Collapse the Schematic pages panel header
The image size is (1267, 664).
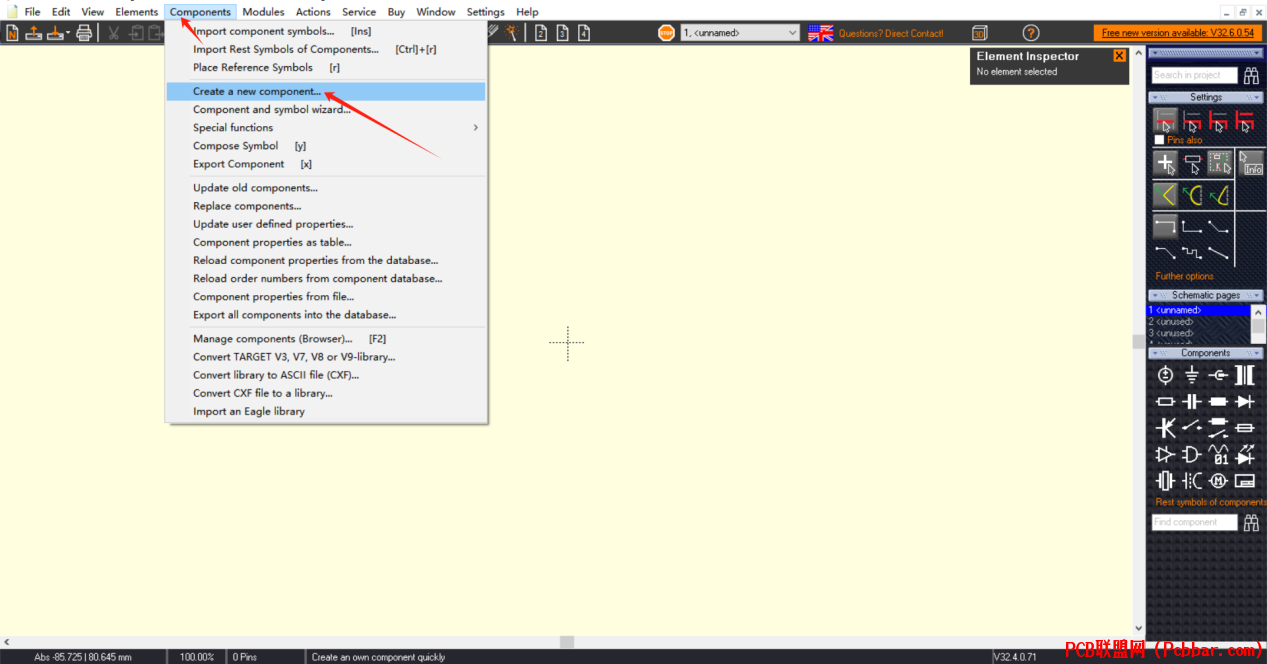click(x=1205, y=295)
